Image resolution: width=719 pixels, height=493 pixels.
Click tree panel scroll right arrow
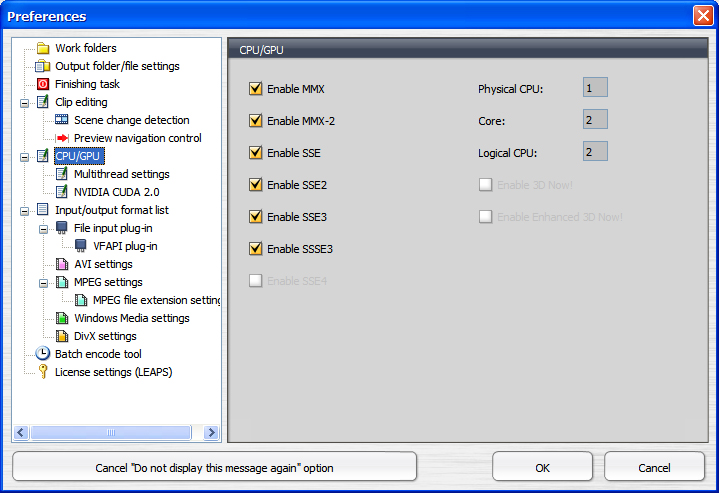tap(211, 432)
